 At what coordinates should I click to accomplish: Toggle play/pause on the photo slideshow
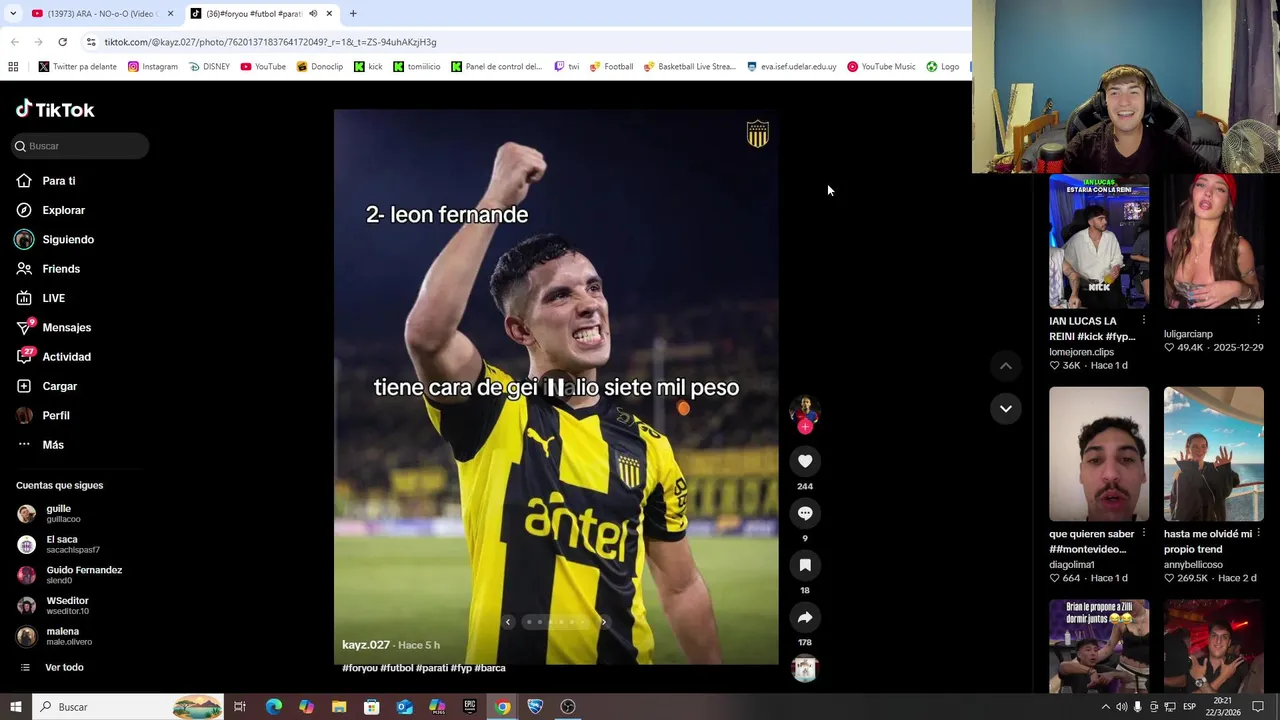click(x=555, y=387)
